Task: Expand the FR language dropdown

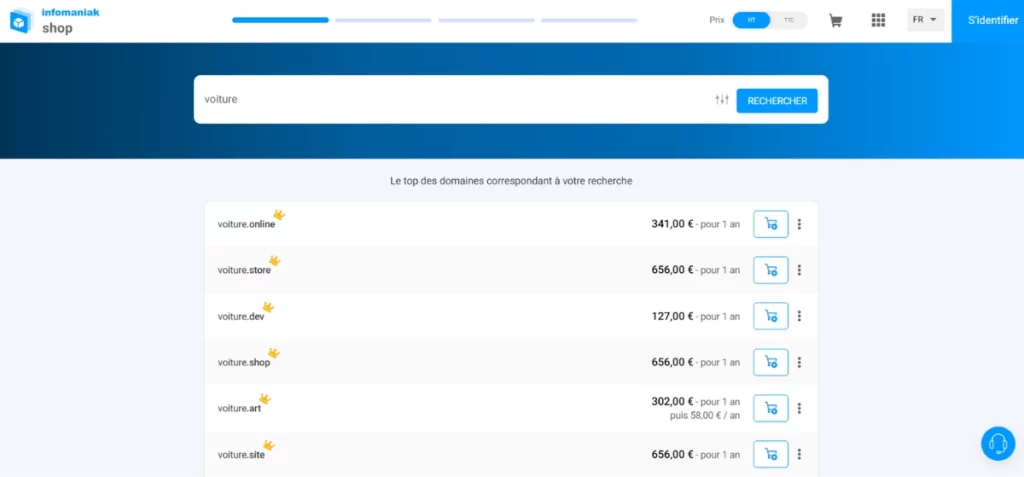Action: (x=925, y=20)
